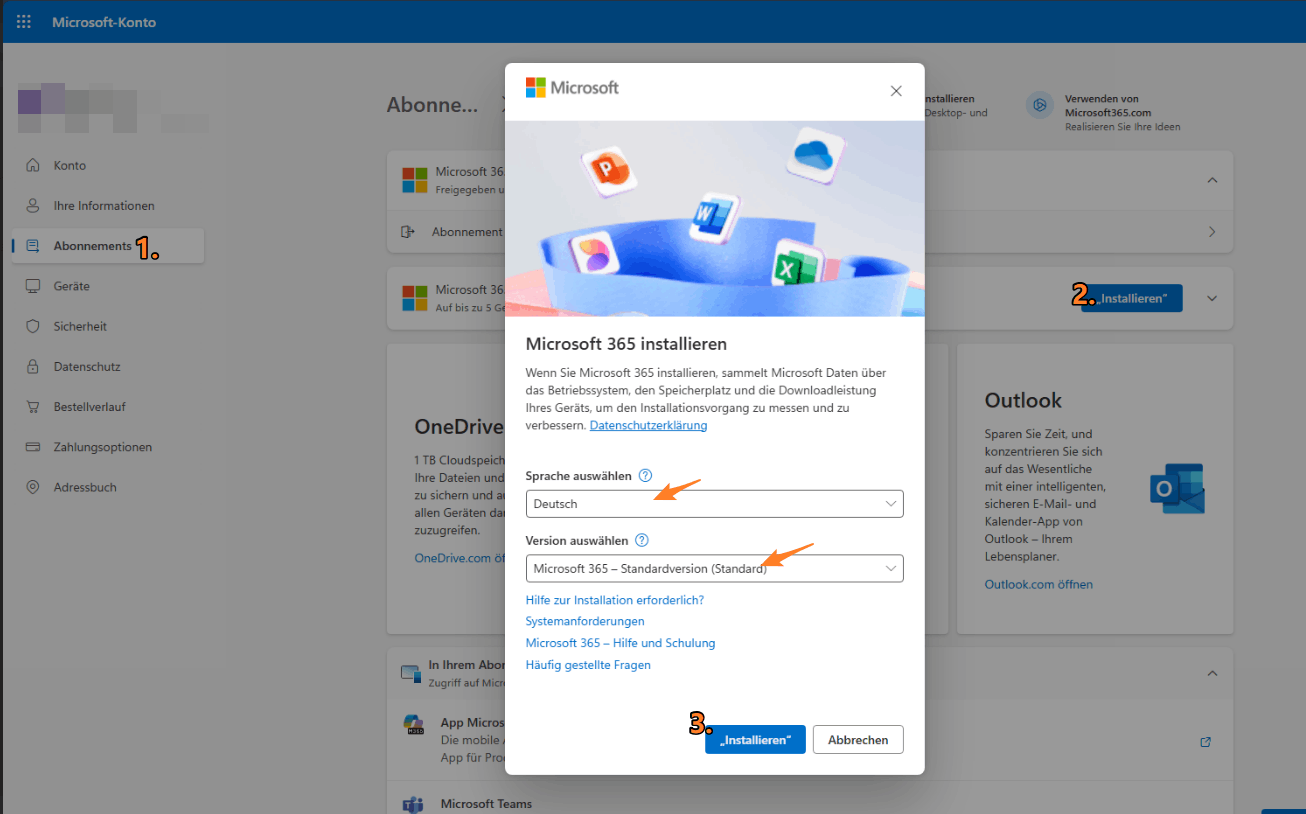This screenshot has height=814, width=1306.
Task: Click the Abbrechen button
Action: (x=858, y=740)
